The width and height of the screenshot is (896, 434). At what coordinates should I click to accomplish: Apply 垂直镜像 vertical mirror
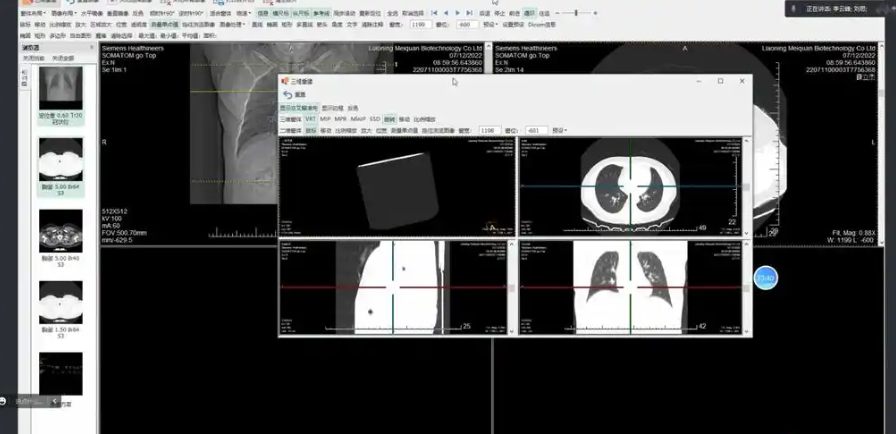click(x=118, y=13)
